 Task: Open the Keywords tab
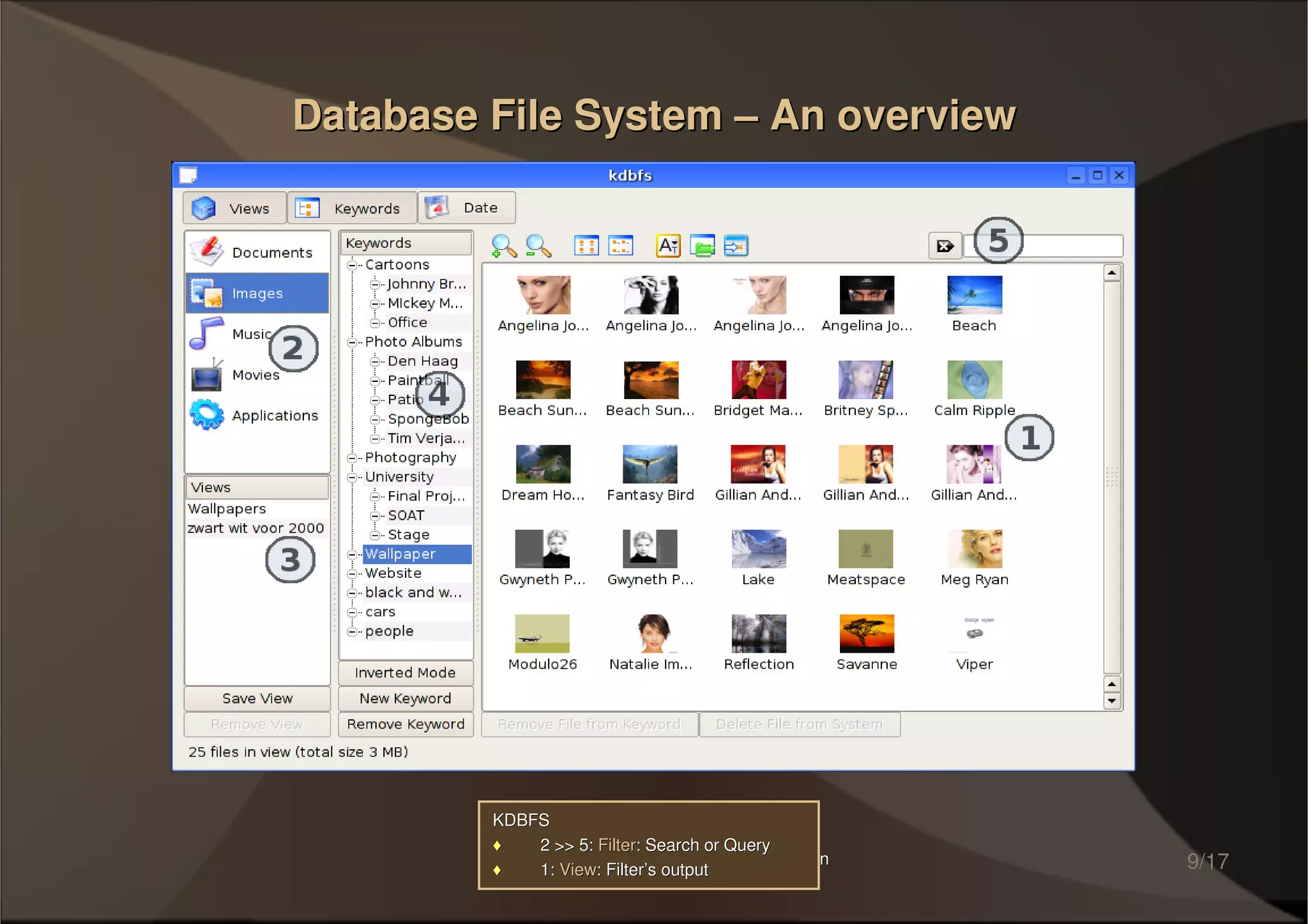tap(352, 208)
